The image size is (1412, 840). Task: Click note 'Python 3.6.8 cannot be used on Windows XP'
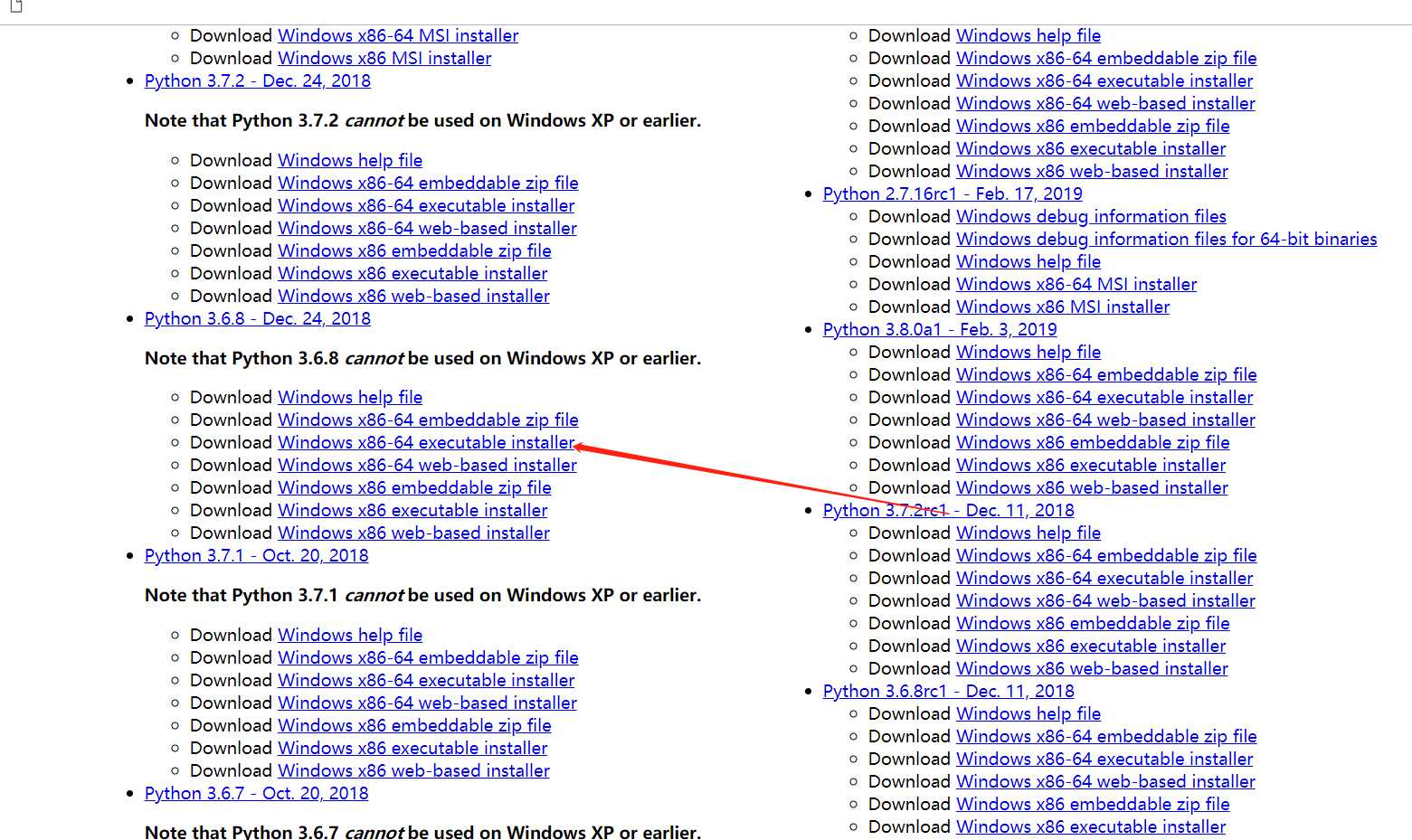(x=422, y=358)
